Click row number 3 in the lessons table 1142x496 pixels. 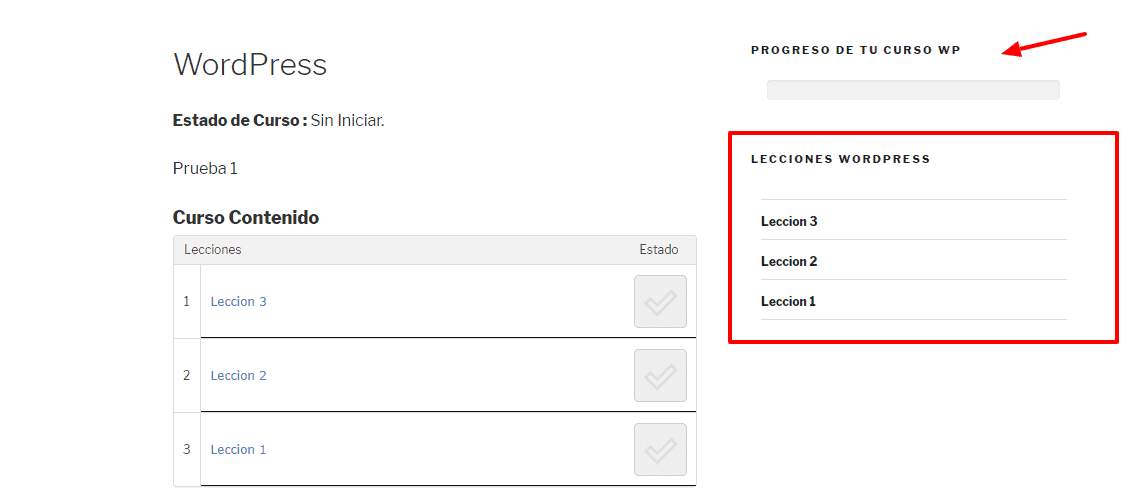[x=186, y=449]
